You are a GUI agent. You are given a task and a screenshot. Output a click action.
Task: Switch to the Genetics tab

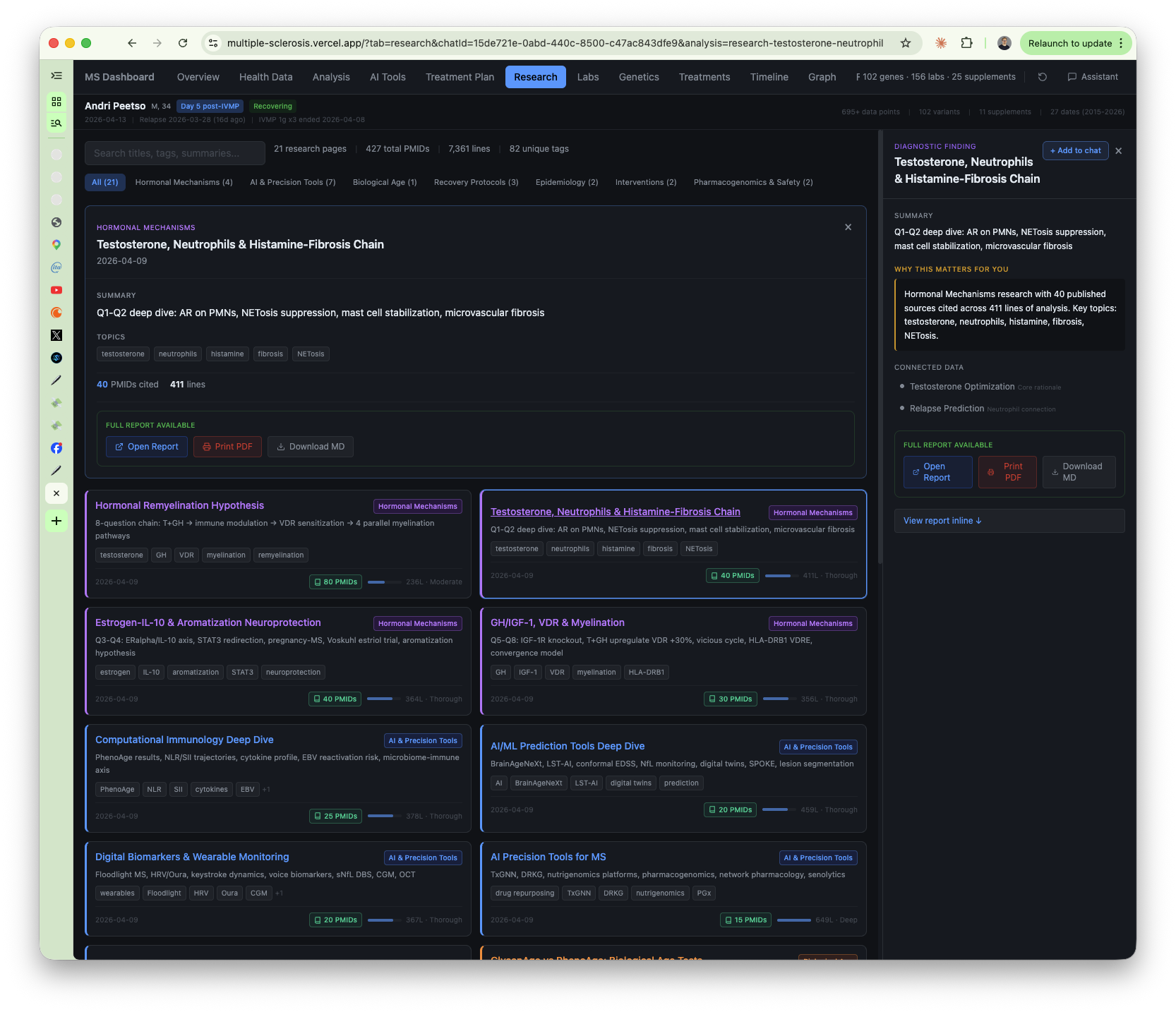[638, 77]
